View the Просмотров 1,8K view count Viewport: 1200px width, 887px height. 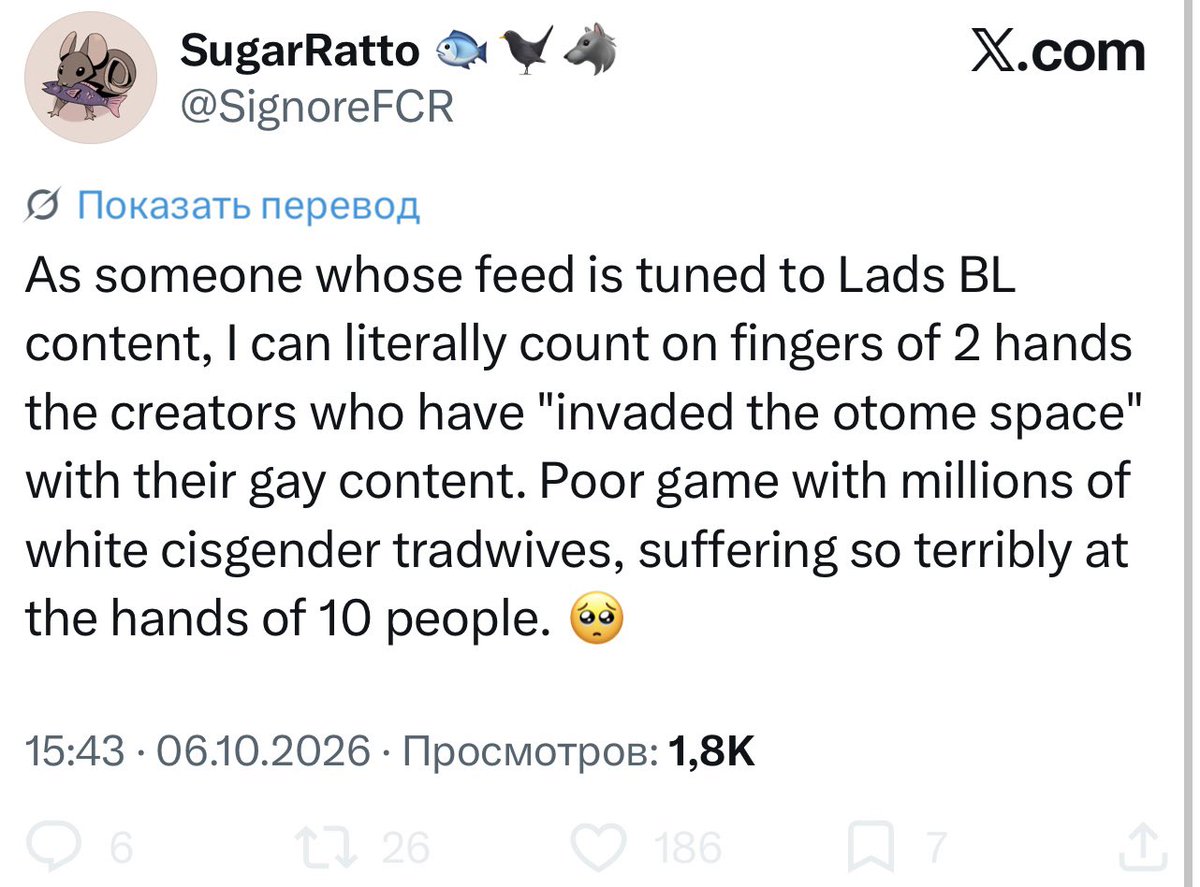577,750
